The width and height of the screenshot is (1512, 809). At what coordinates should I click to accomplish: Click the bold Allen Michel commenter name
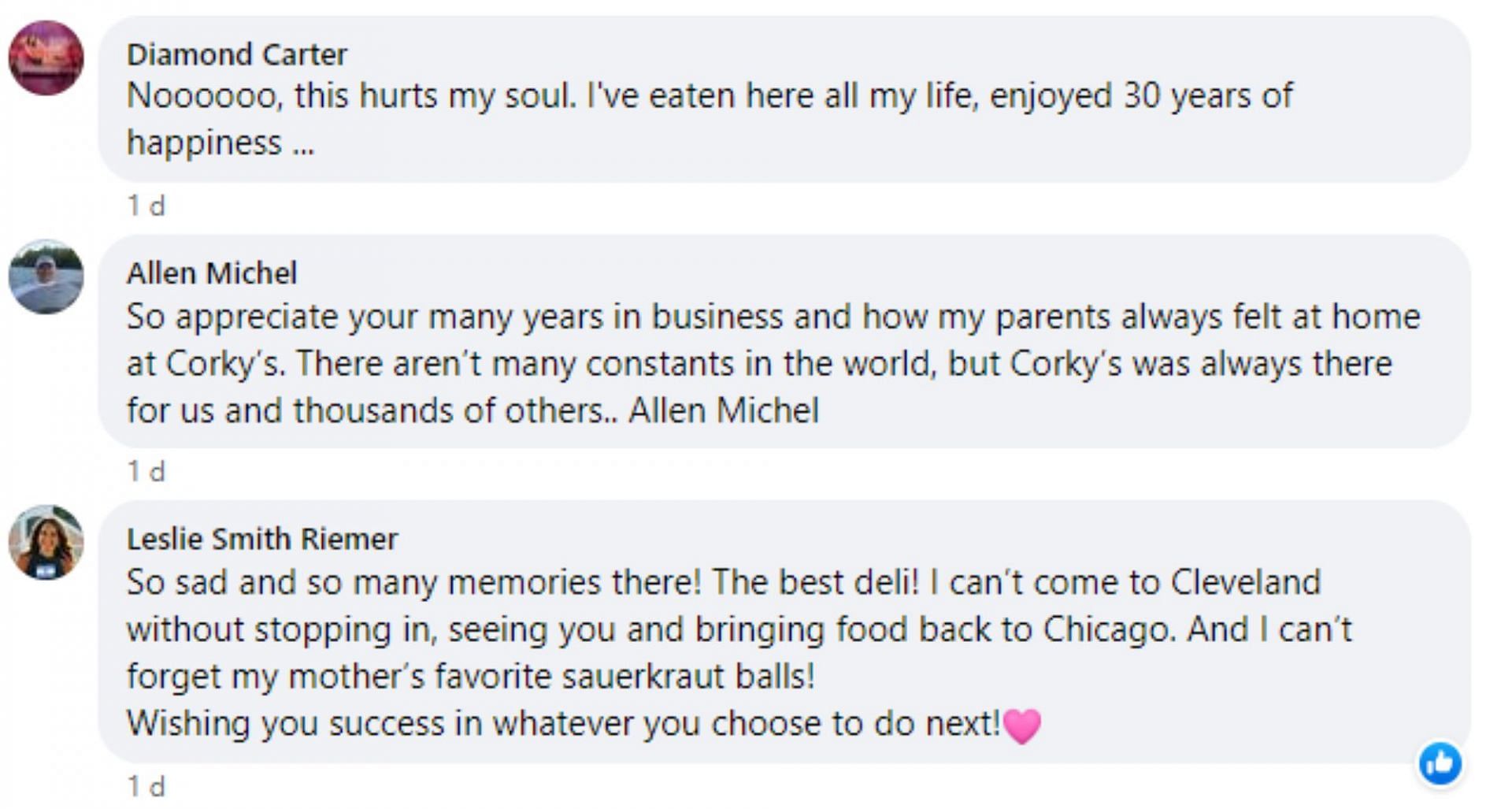(x=212, y=273)
